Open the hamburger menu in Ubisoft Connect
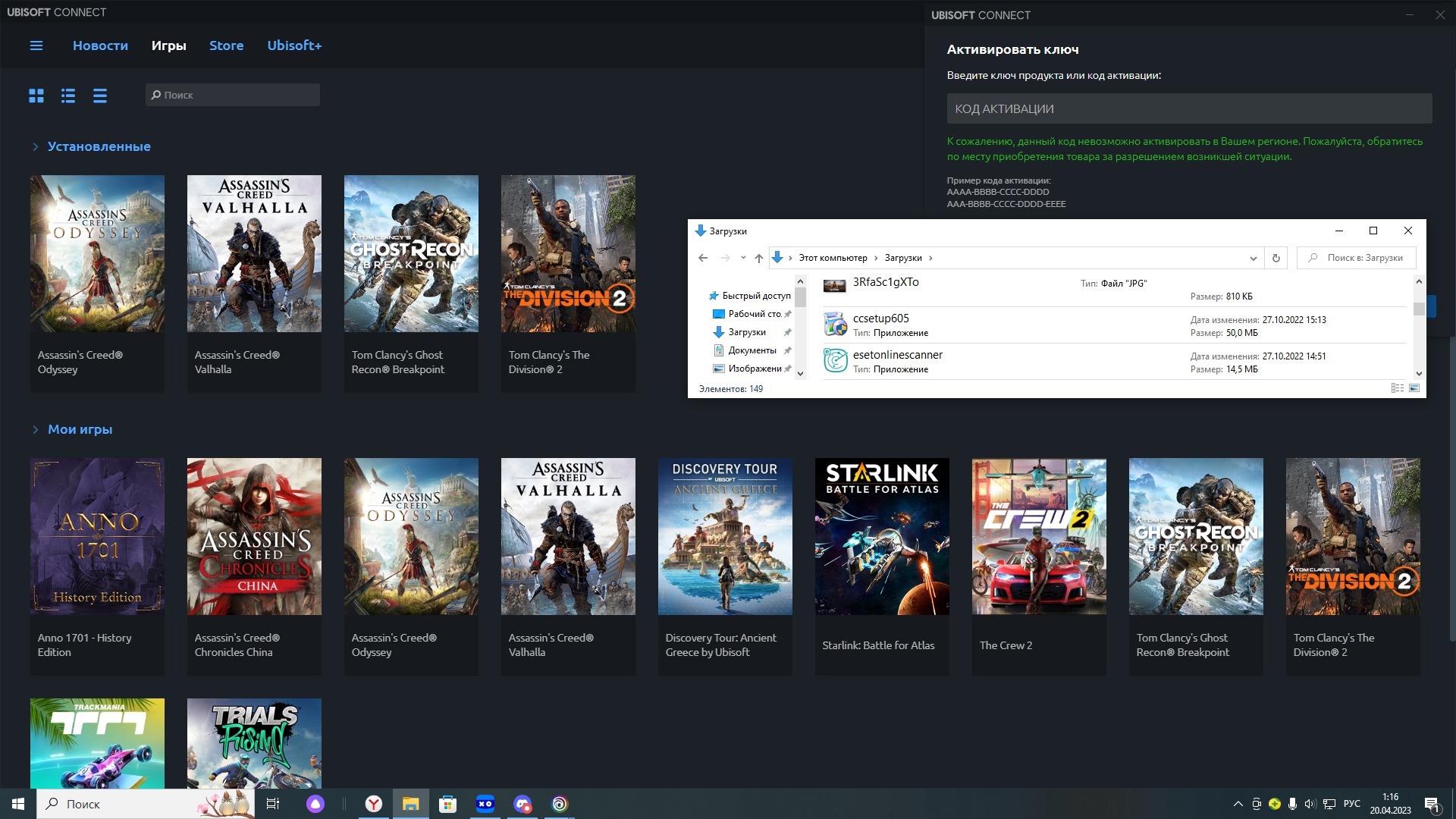The height and width of the screenshot is (819, 1456). [36, 45]
